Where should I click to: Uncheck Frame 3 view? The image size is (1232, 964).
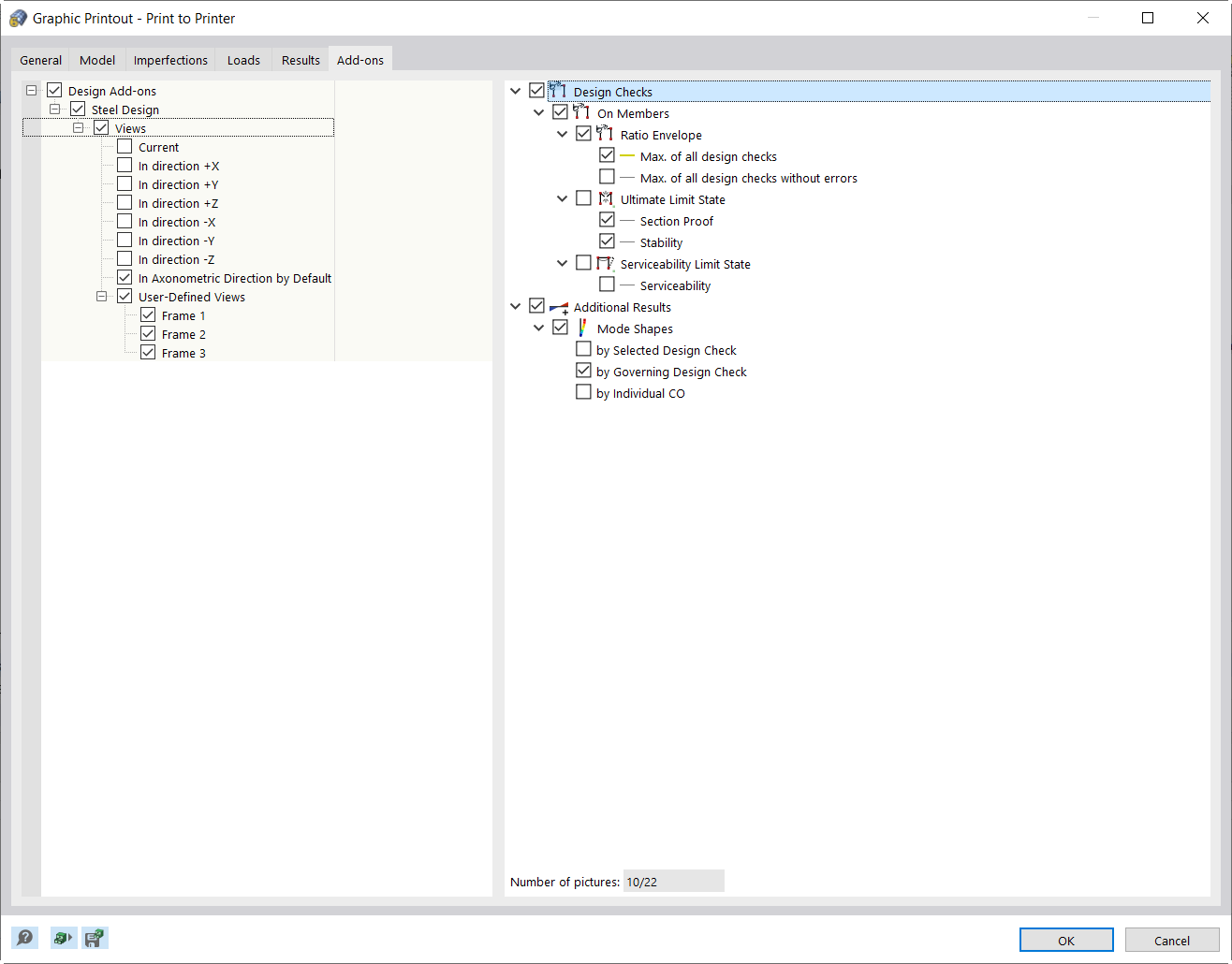pyautogui.click(x=148, y=352)
